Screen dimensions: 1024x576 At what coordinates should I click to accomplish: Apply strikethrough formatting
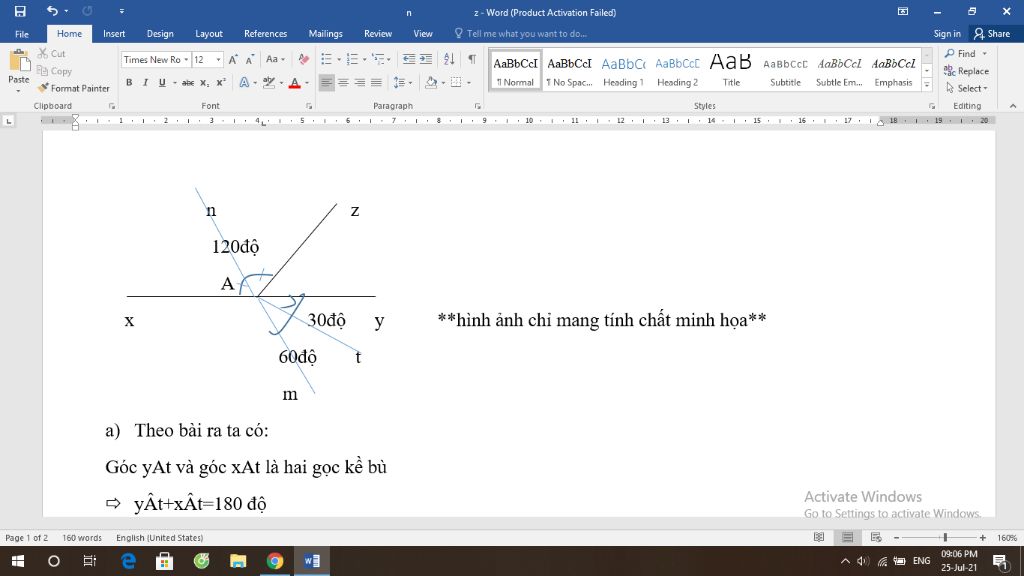point(187,83)
